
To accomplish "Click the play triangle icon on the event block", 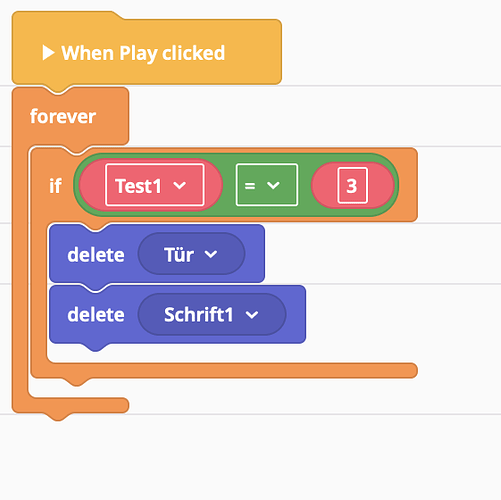I will (48, 53).
